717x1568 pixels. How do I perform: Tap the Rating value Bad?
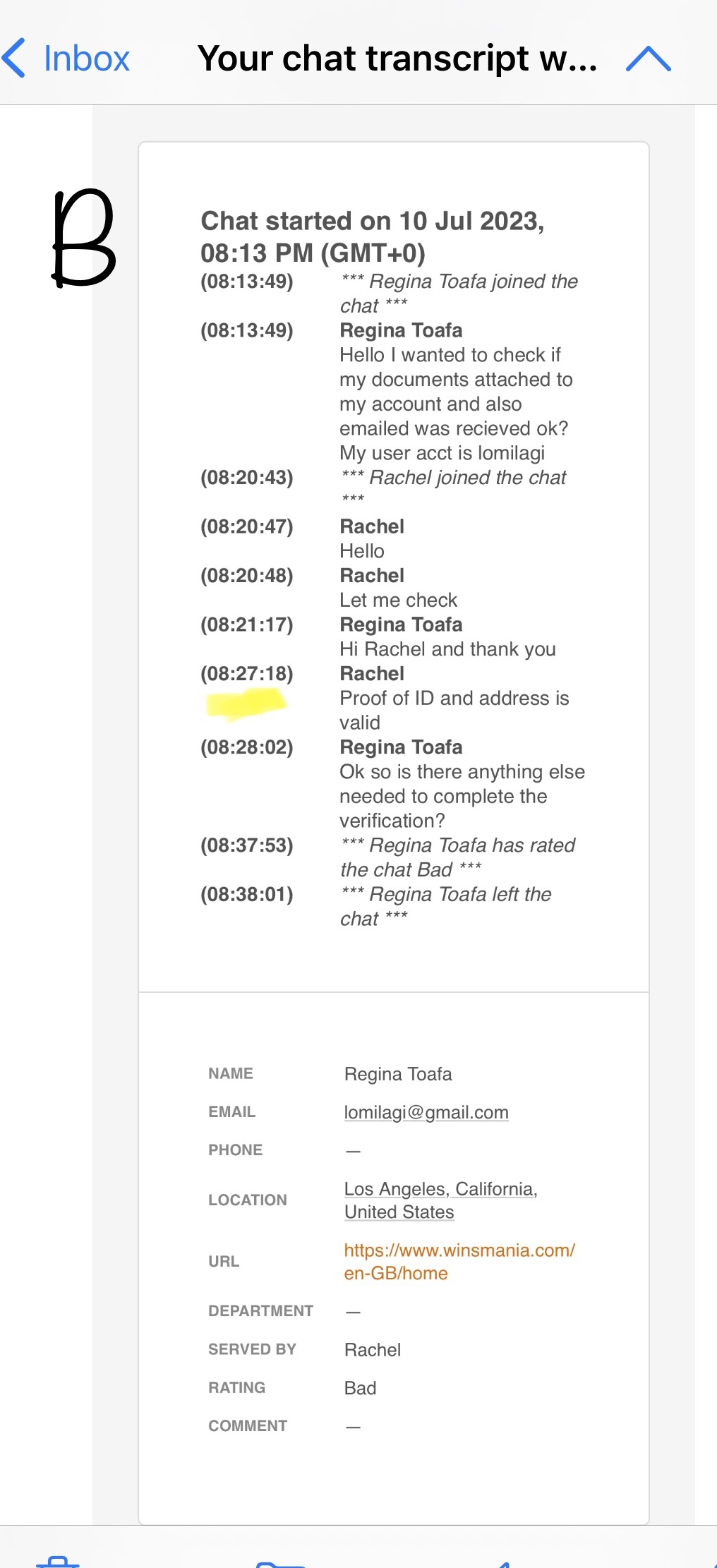tap(360, 1388)
